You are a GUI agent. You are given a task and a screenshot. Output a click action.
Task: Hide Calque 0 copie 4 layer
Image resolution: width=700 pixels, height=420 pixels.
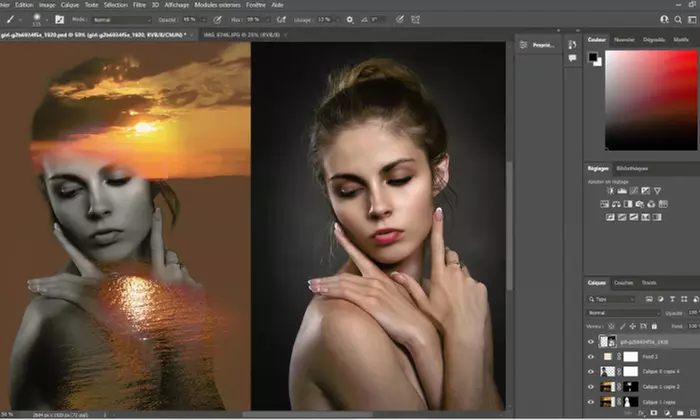[591, 371]
